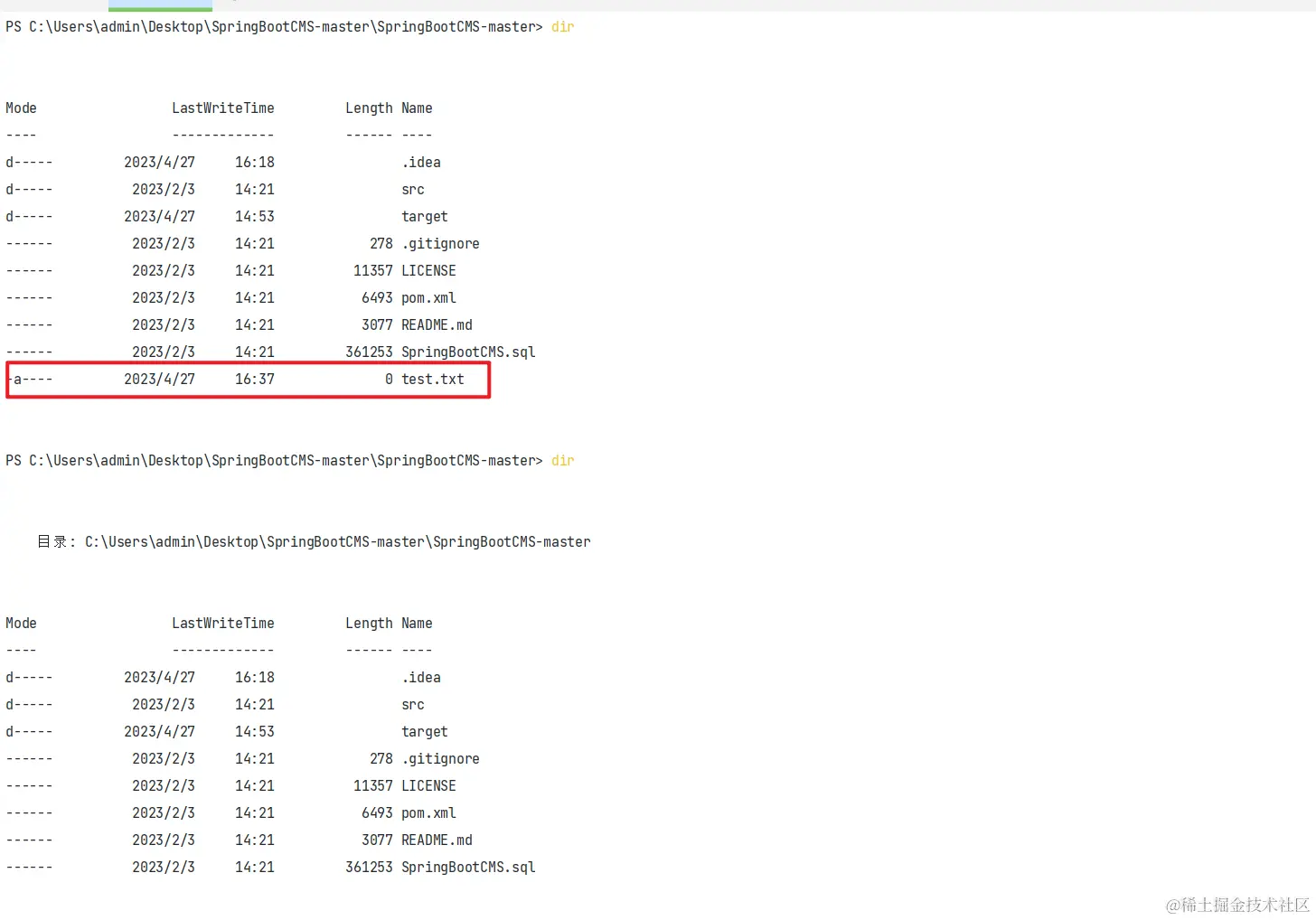Select 16:18 time of .idea in lower listing
The height and width of the screenshot is (920, 1316).
point(255,678)
